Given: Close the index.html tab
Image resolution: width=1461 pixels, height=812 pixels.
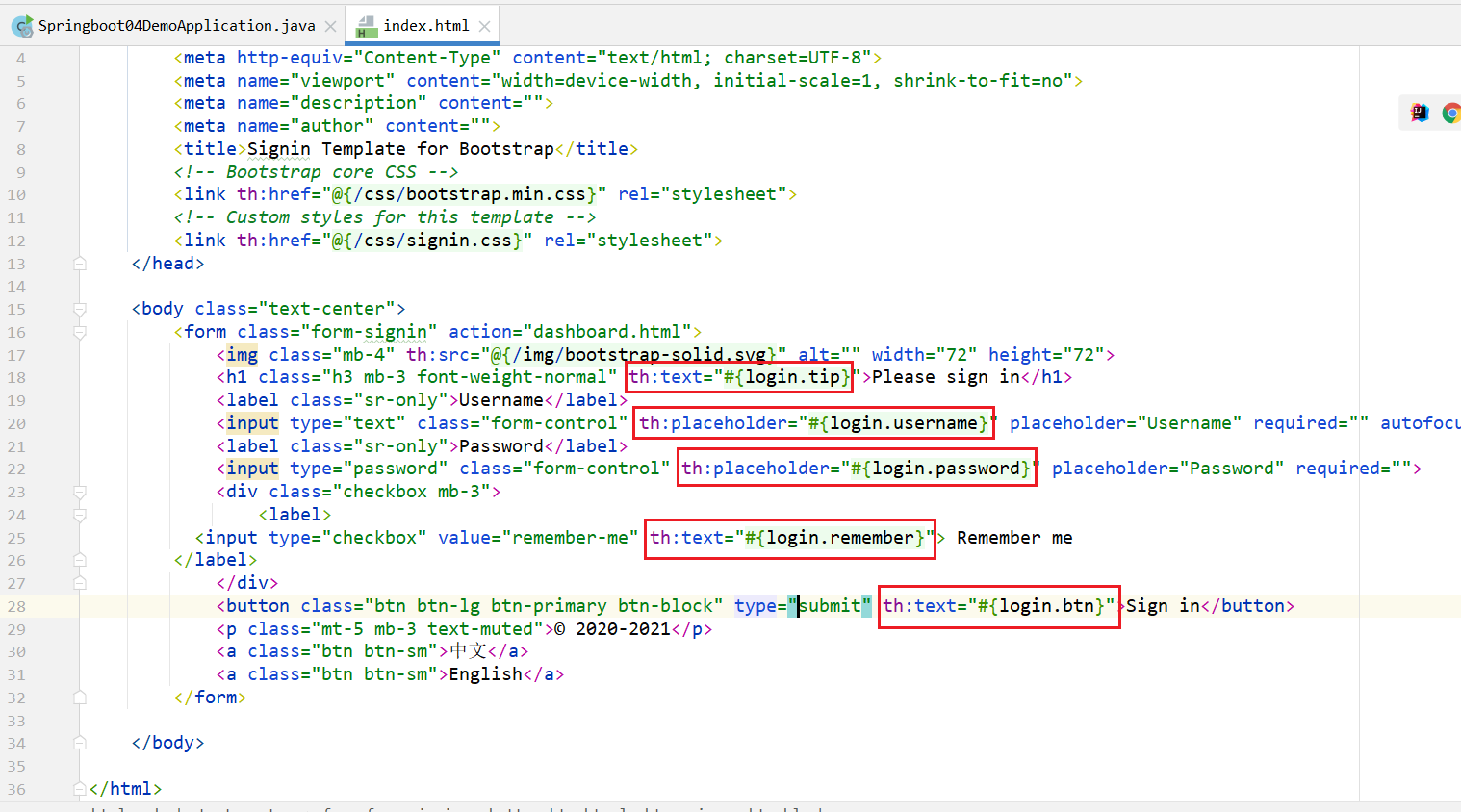Looking at the screenshot, I should pos(485,26).
